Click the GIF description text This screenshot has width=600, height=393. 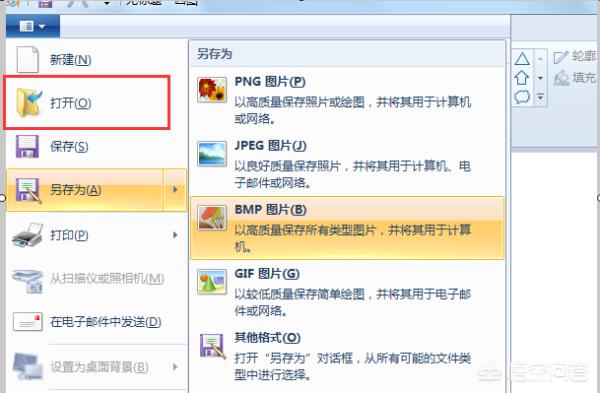(x=352, y=302)
